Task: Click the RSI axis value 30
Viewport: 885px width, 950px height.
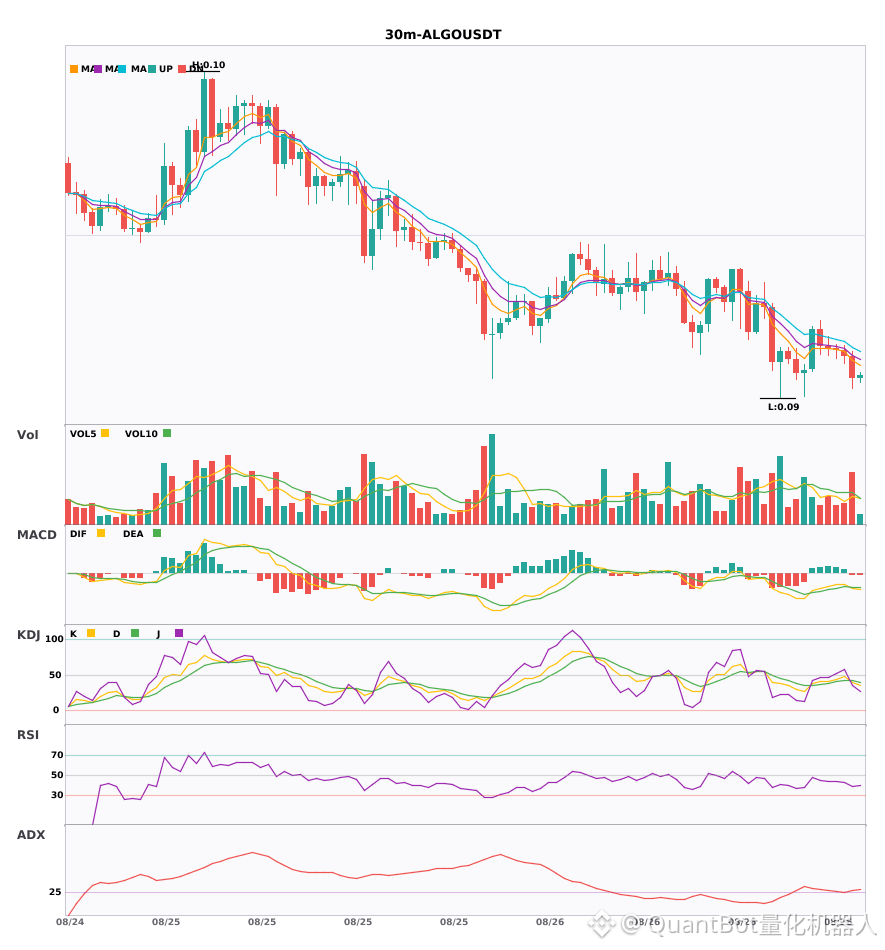Action: click(x=57, y=795)
